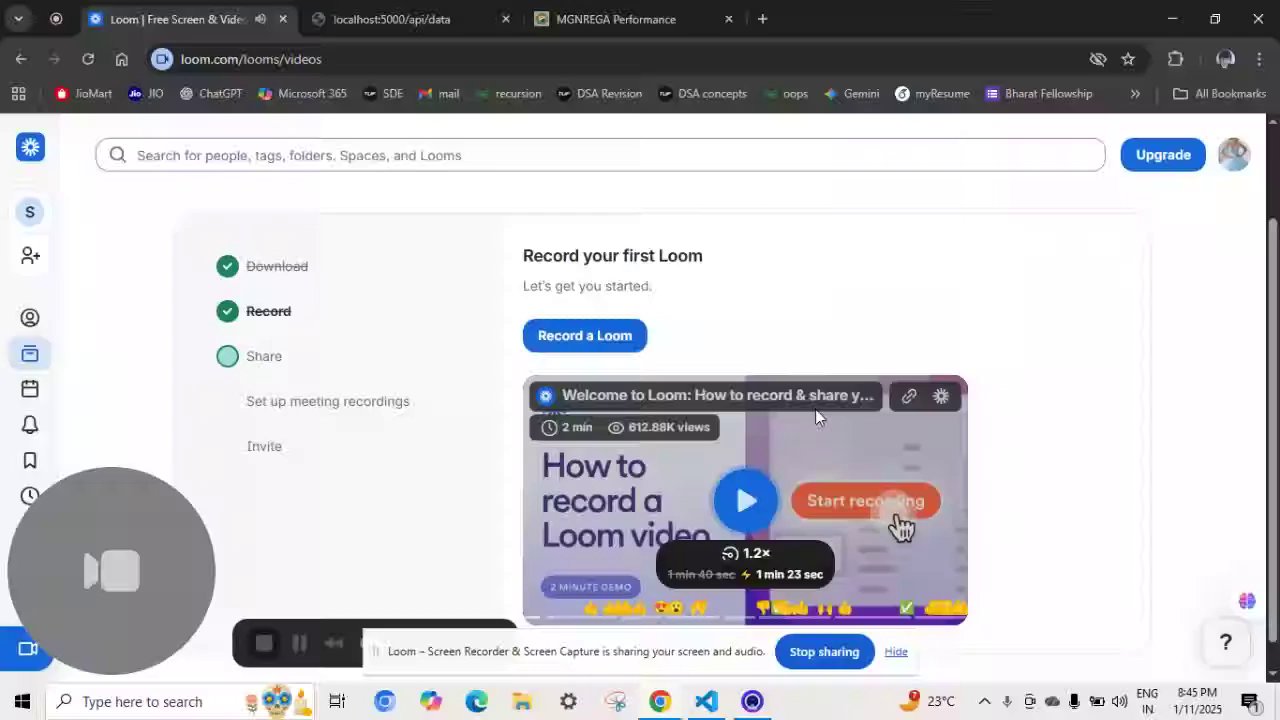Open the purple extension icon at right edge

pyautogui.click(x=1246, y=601)
